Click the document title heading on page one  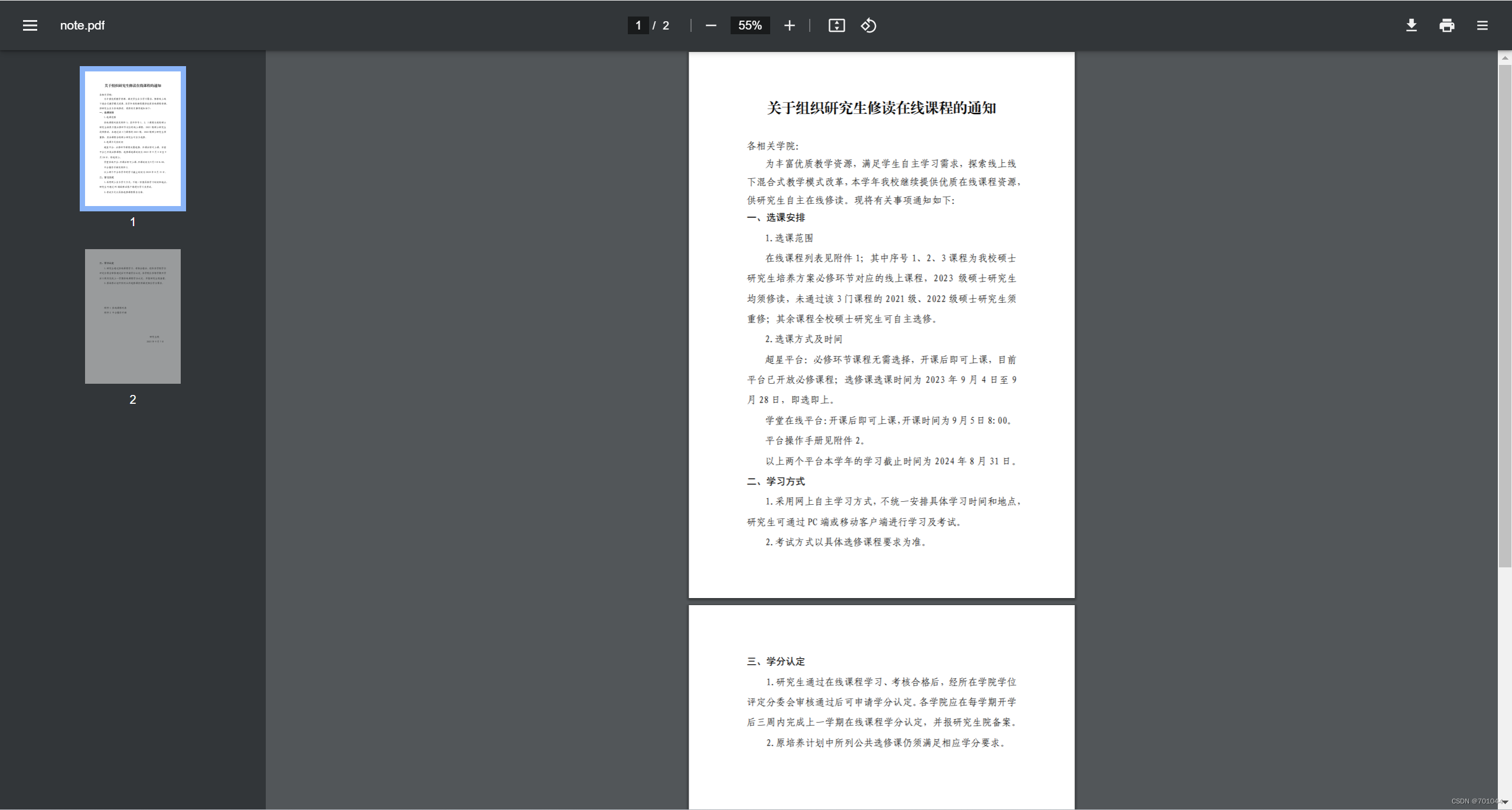point(881,108)
